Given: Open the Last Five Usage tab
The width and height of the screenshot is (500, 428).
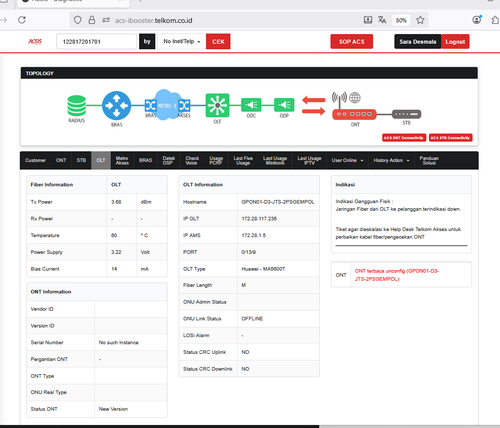Looking at the screenshot, I should click(x=243, y=160).
